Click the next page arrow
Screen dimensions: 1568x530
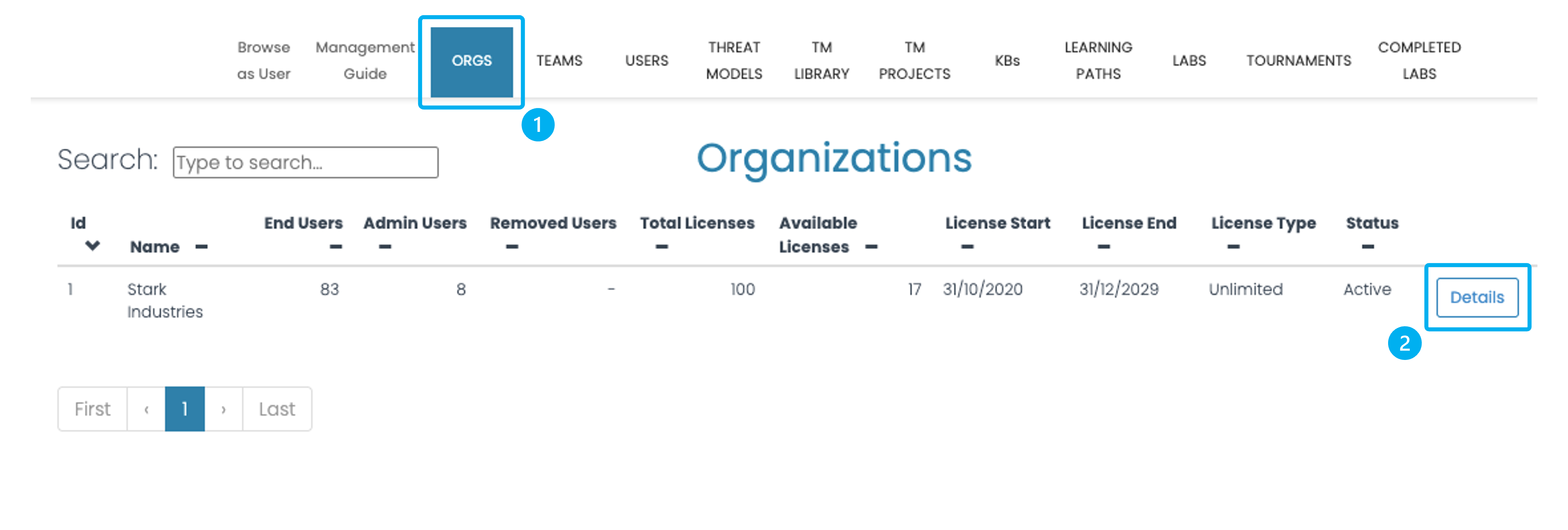click(x=223, y=409)
